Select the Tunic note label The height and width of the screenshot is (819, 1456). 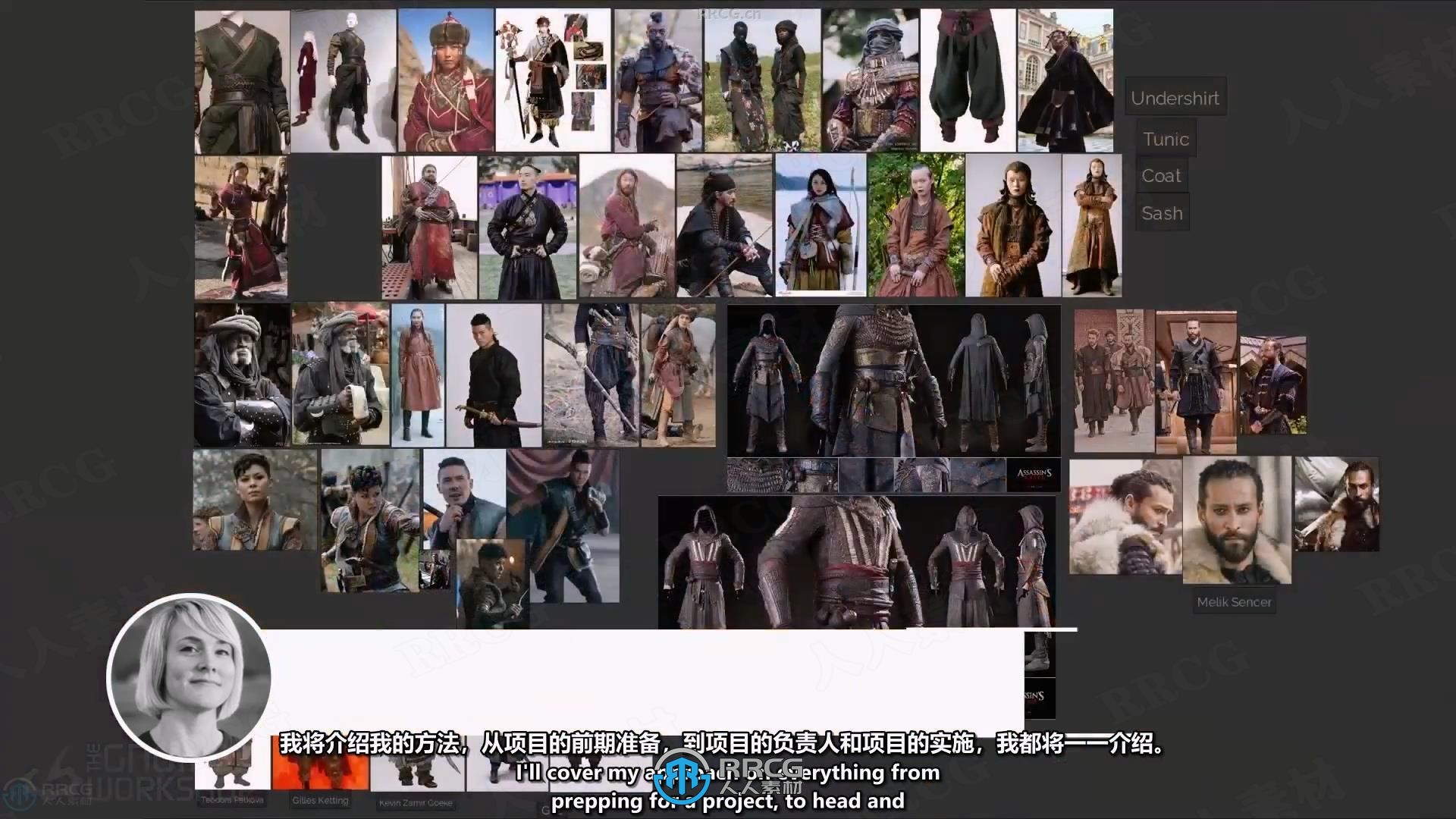[1166, 139]
